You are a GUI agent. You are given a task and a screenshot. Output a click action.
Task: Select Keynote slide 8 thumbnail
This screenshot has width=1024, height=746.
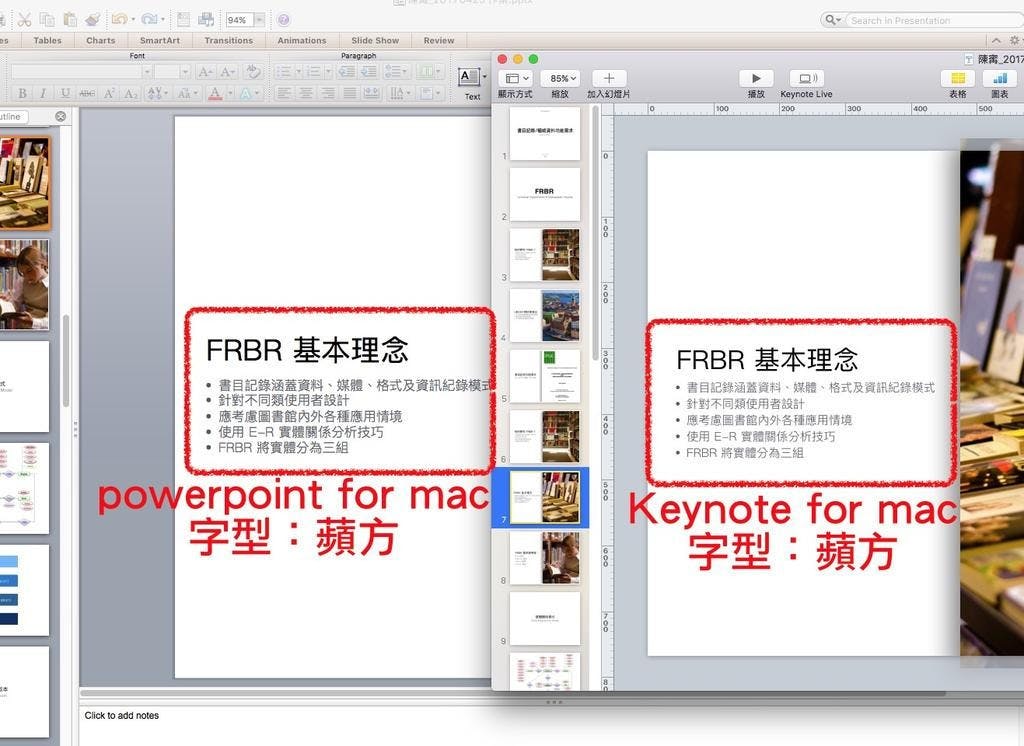545,557
